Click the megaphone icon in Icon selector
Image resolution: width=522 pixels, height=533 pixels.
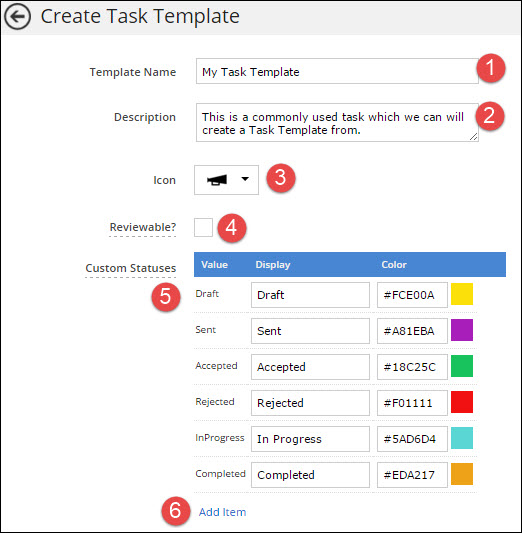(x=216, y=180)
